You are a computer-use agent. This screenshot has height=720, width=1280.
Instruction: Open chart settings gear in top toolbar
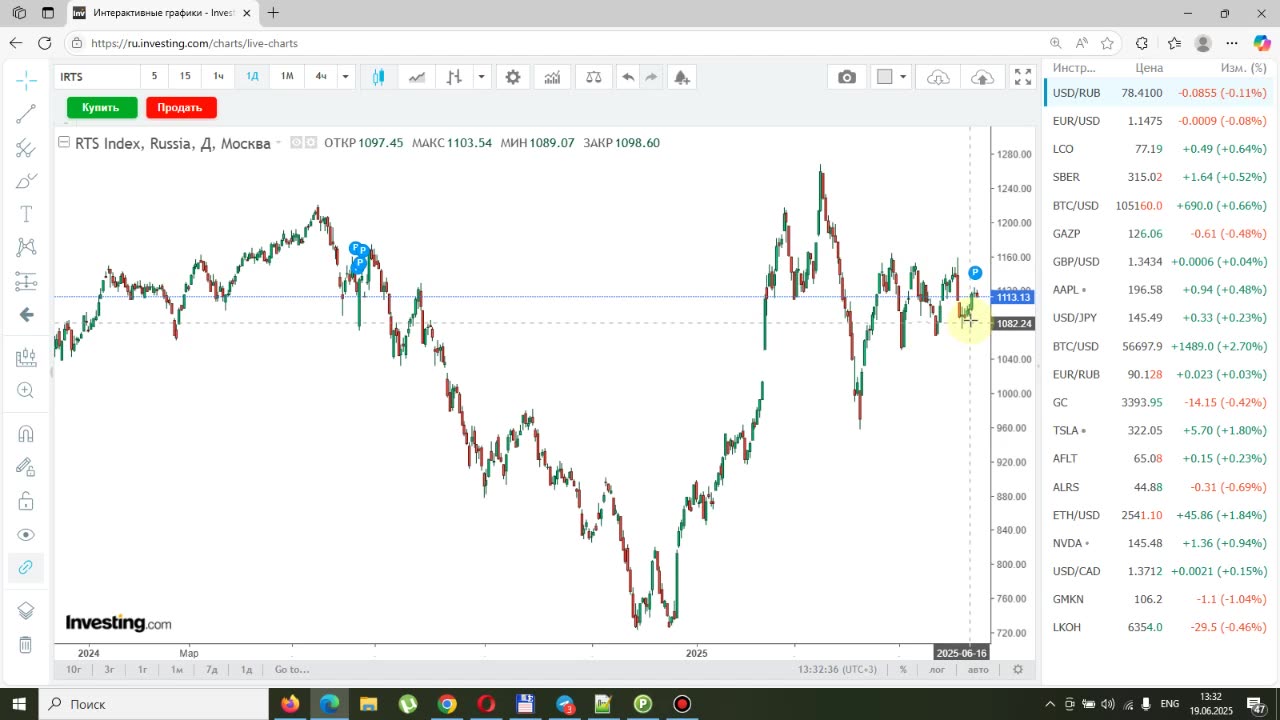click(x=513, y=77)
